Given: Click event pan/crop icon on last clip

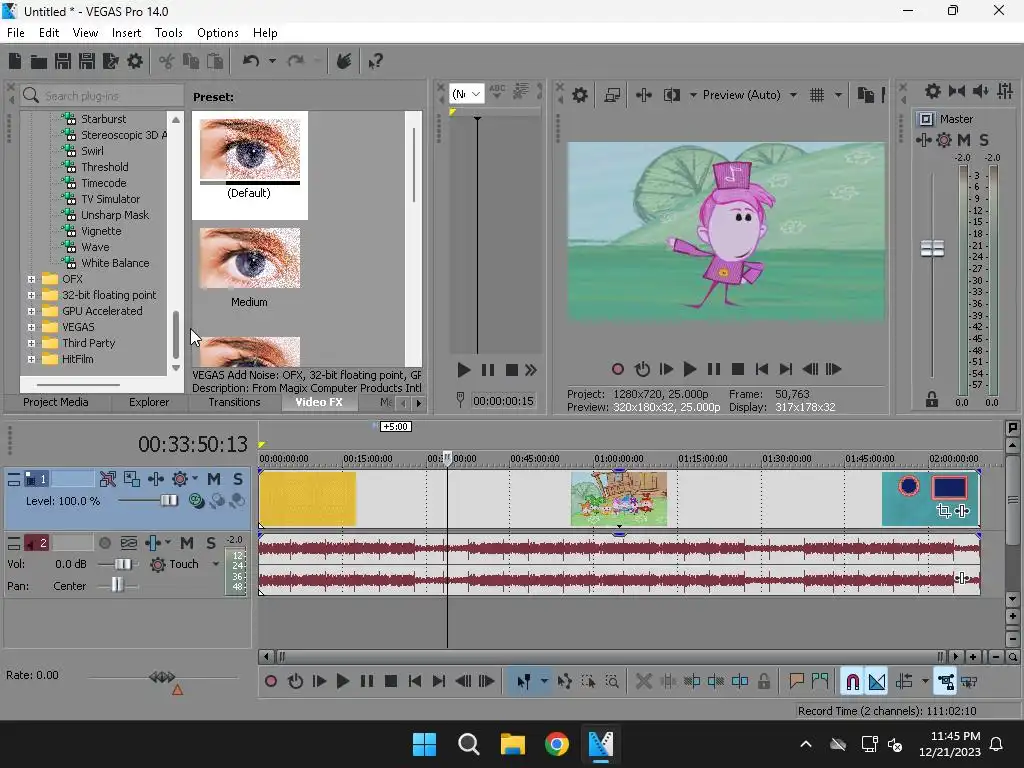Looking at the screenshot, I should (x=943, y=511).
